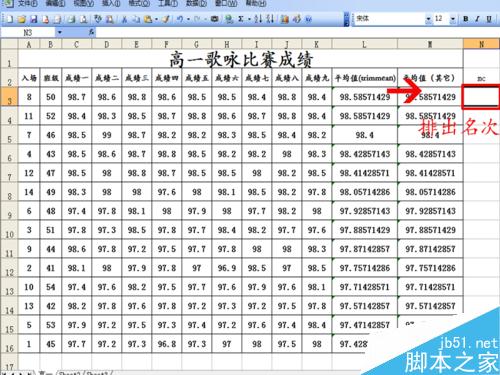Image resolution: width=500 pixels, height=375 pixels.
Task: Select row 10 header
Action: (9, 230)
